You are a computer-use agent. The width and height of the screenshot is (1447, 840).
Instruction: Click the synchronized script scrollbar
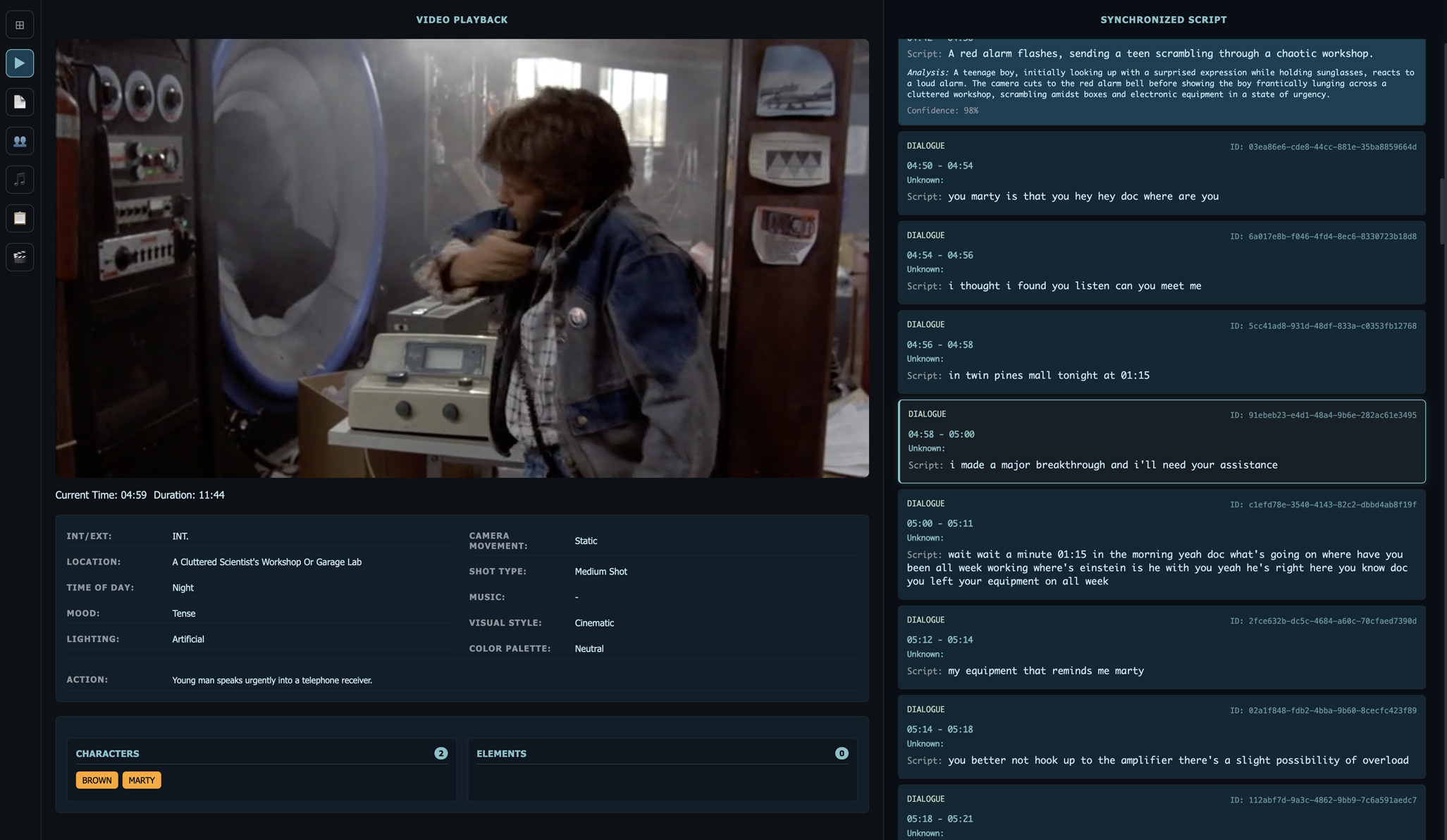click(x=1442, y=211)
